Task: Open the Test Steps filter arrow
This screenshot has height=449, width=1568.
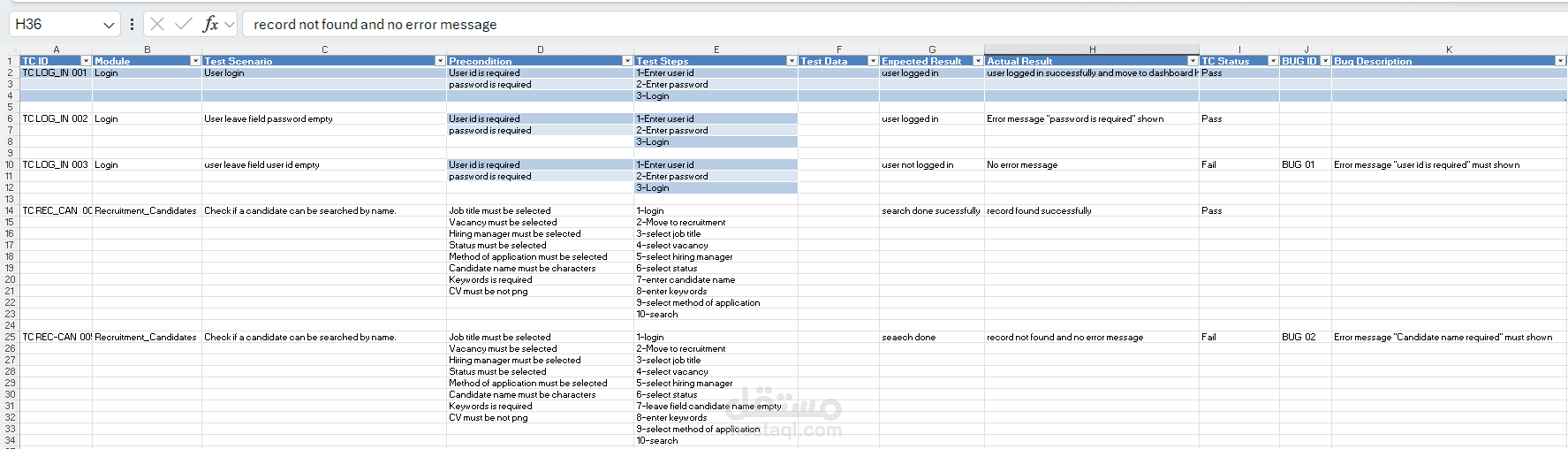Action: (792, 61)
